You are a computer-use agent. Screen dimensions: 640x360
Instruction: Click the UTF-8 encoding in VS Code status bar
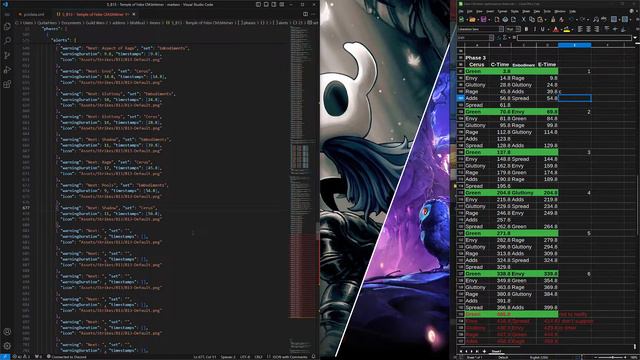click(x=244, y=357)
